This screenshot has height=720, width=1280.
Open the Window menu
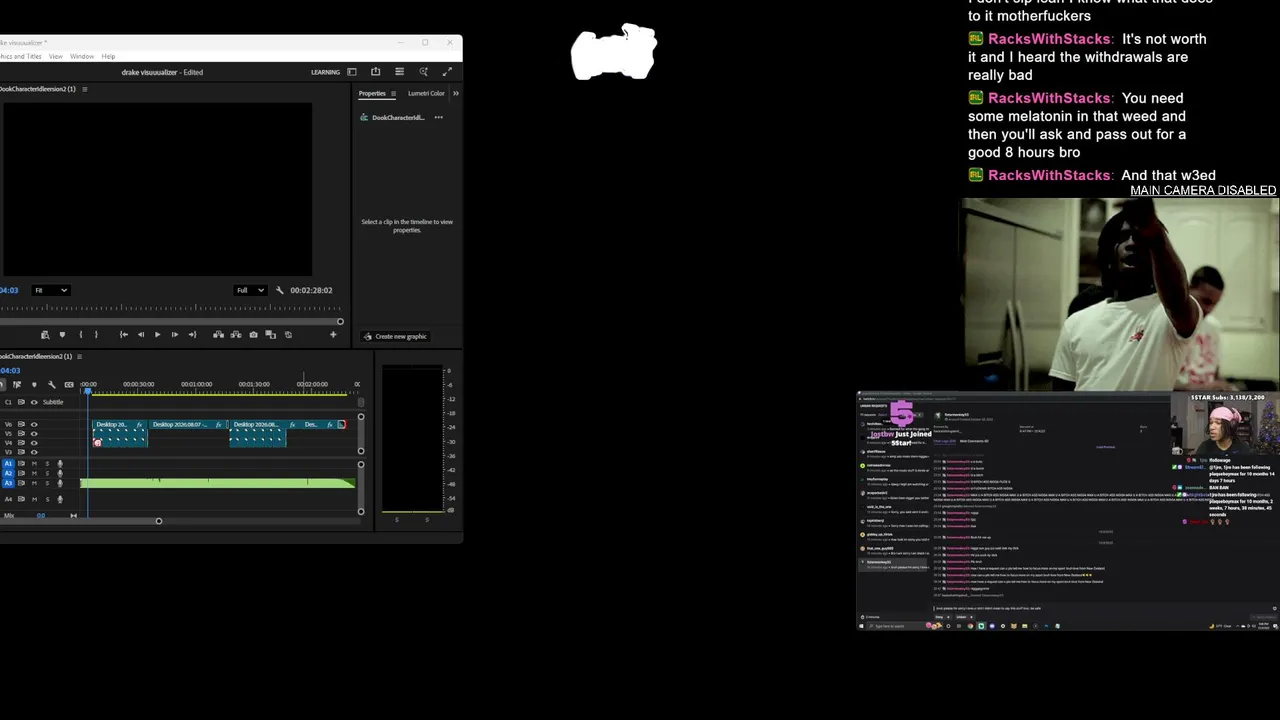coord(82,56)
